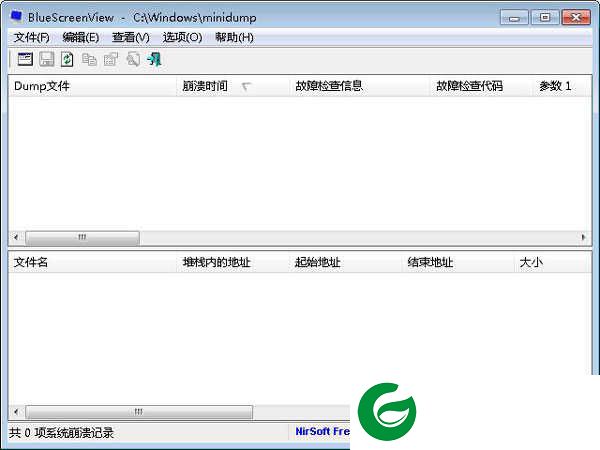600x450 pixels.
Task: Click the Save Selected Items floppy icon
Action: (47, 59)
